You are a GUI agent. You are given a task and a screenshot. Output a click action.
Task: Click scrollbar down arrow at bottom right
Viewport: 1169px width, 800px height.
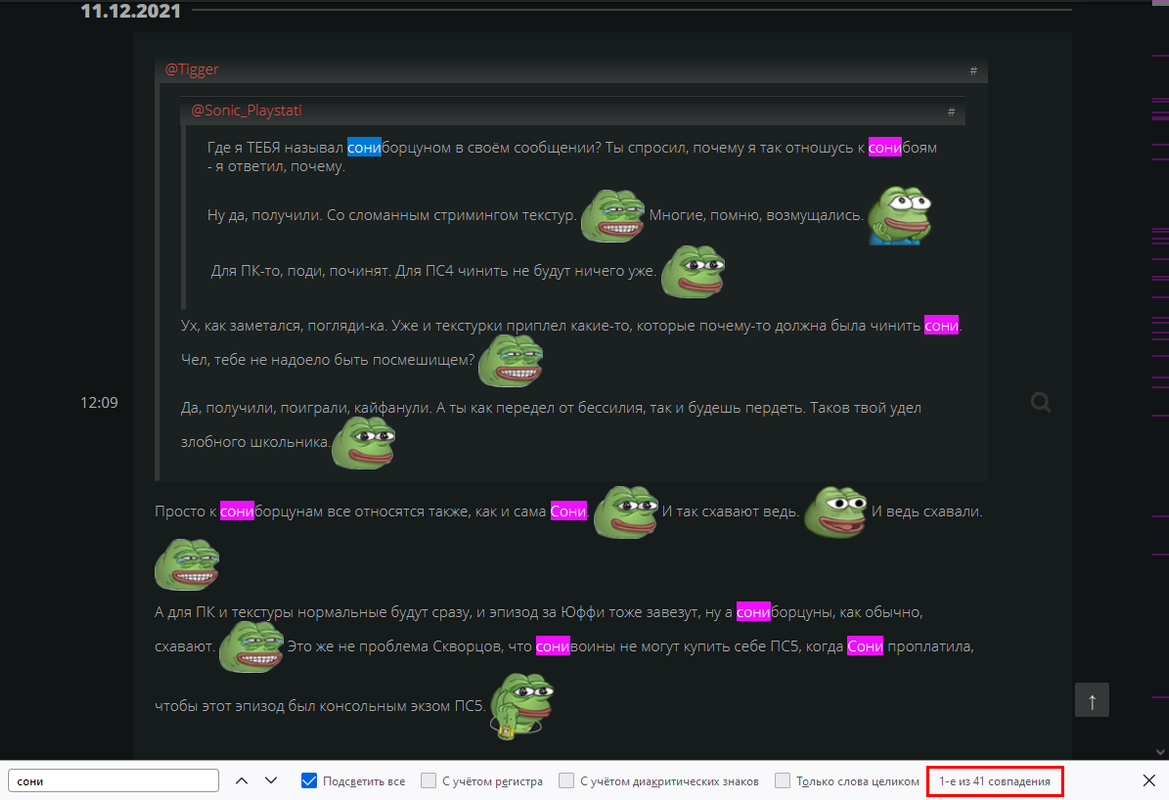(x=1160, y=752)
